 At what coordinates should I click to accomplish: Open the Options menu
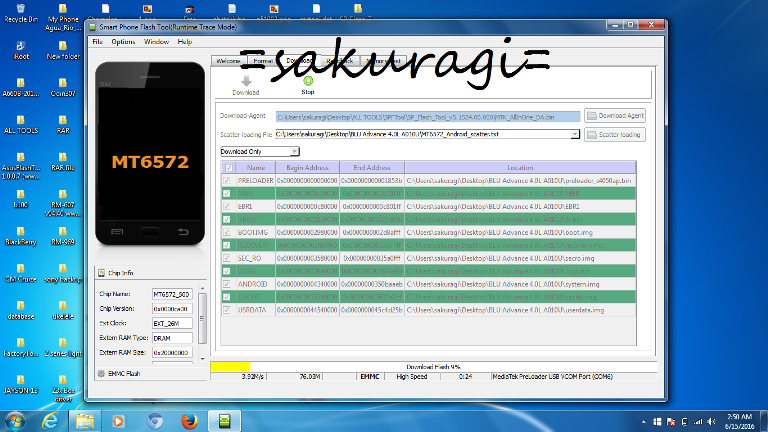[123, 42]
